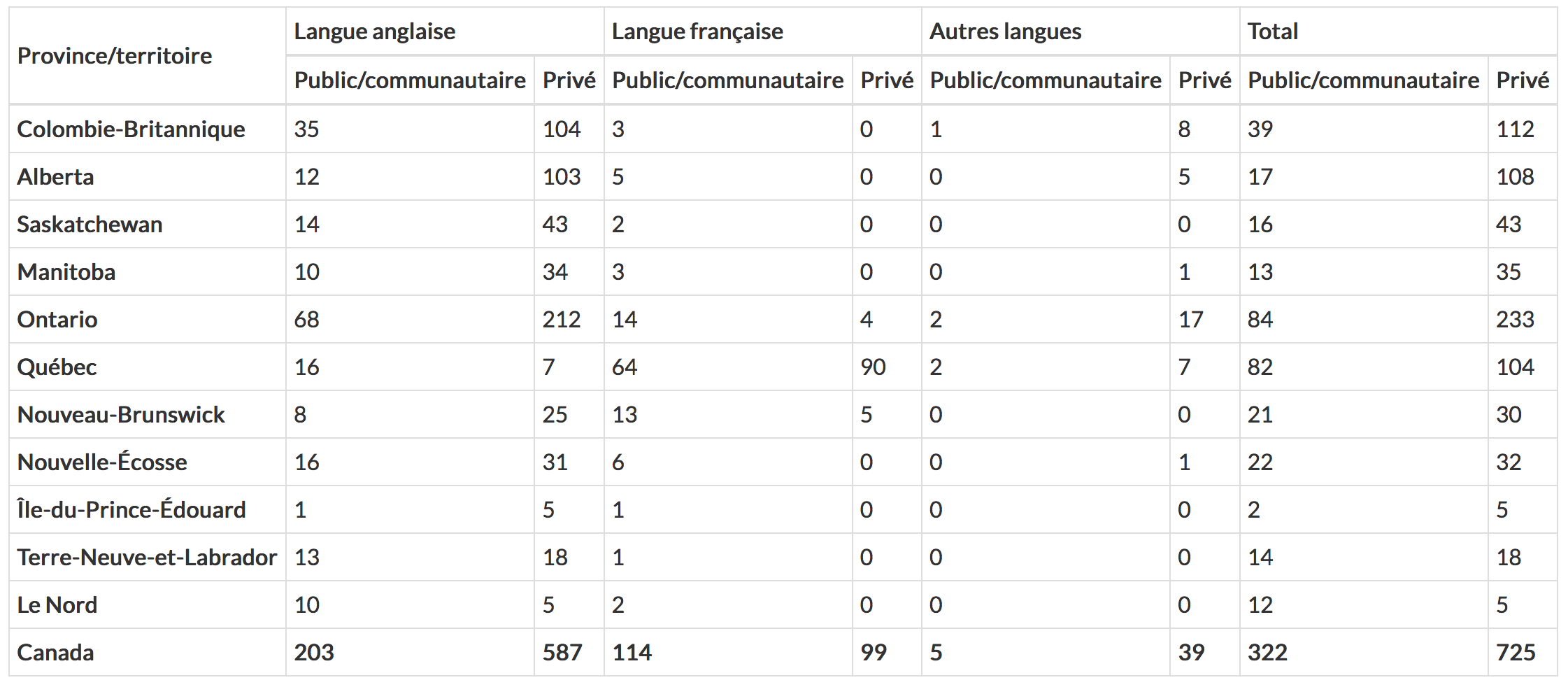The image size is (1568, 687).
Task: Select the Nouveau-Brunswick row label
Action: point(121,415)
